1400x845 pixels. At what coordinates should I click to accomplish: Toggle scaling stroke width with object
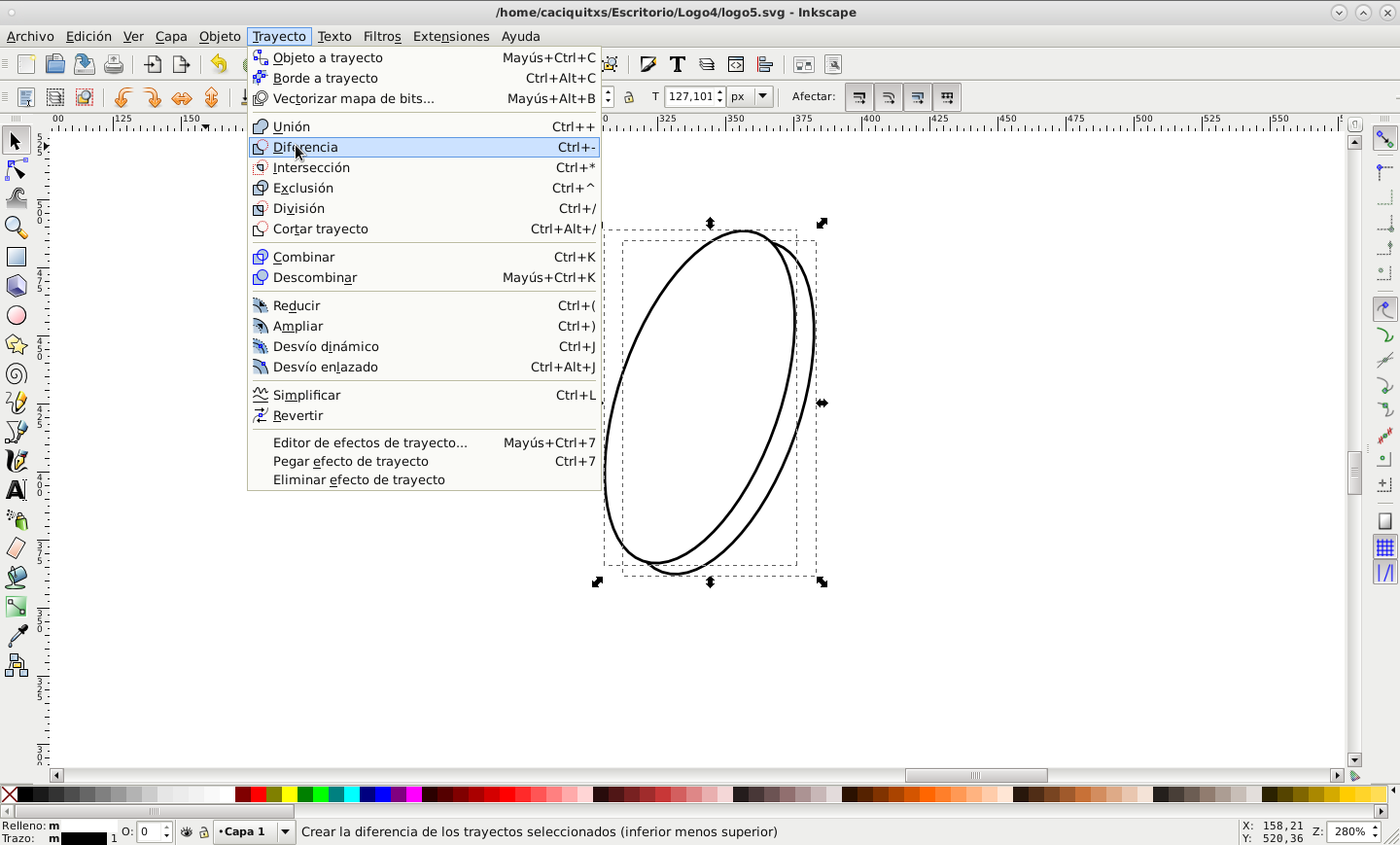click(859, 97)
